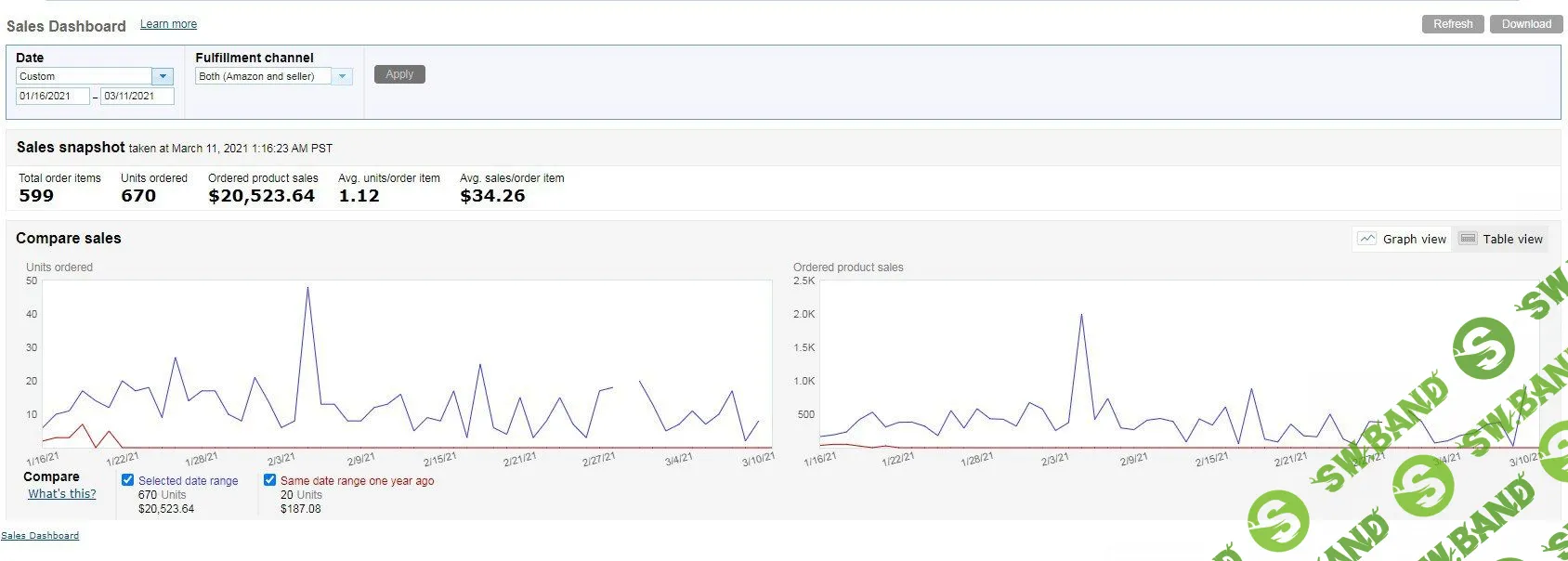Open the Date range dropdown arrow
Screen dimensions: 1568x561
point(163,76)
